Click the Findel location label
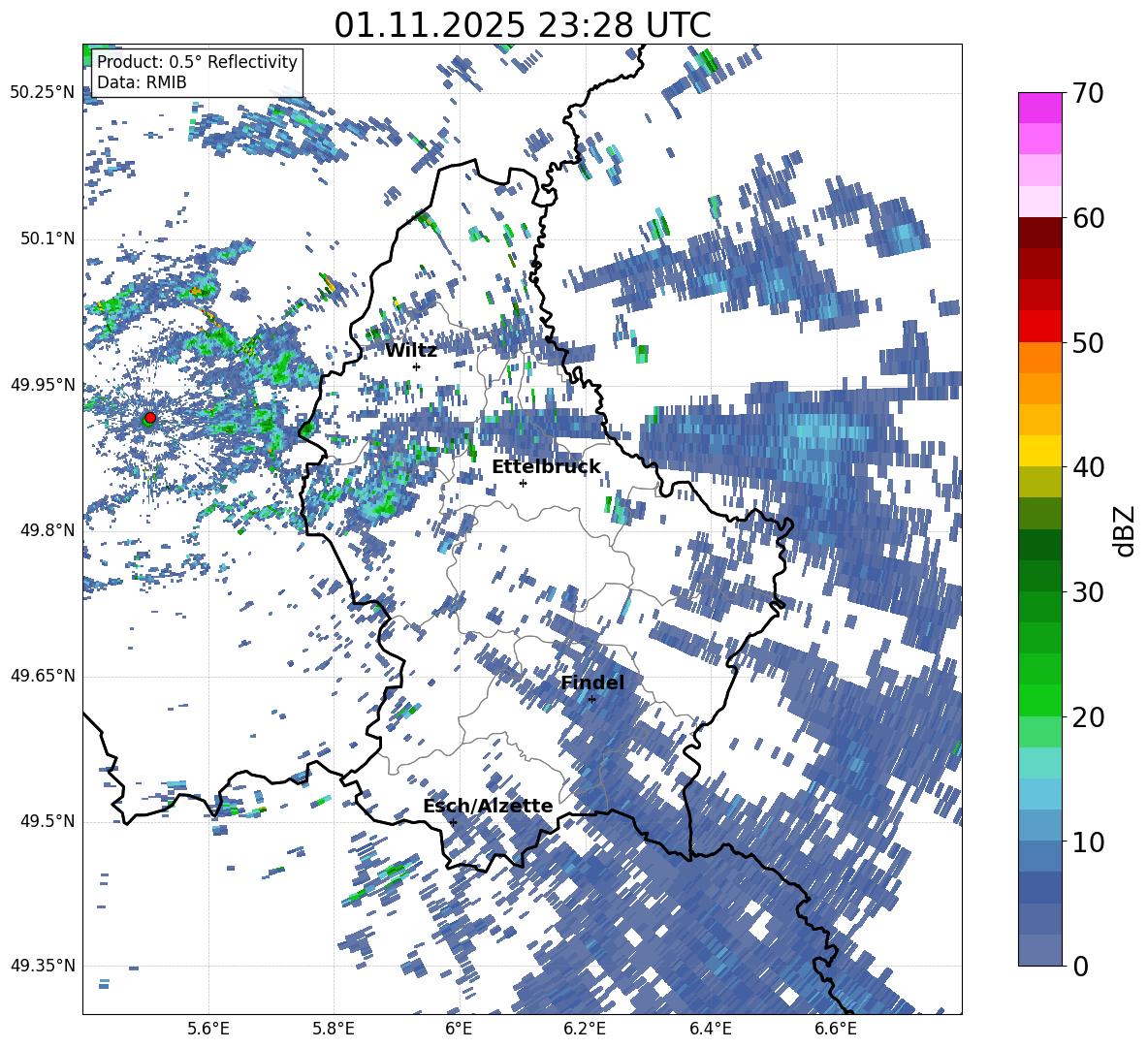The image size is (1148, 1048). [x=592, y=683]
